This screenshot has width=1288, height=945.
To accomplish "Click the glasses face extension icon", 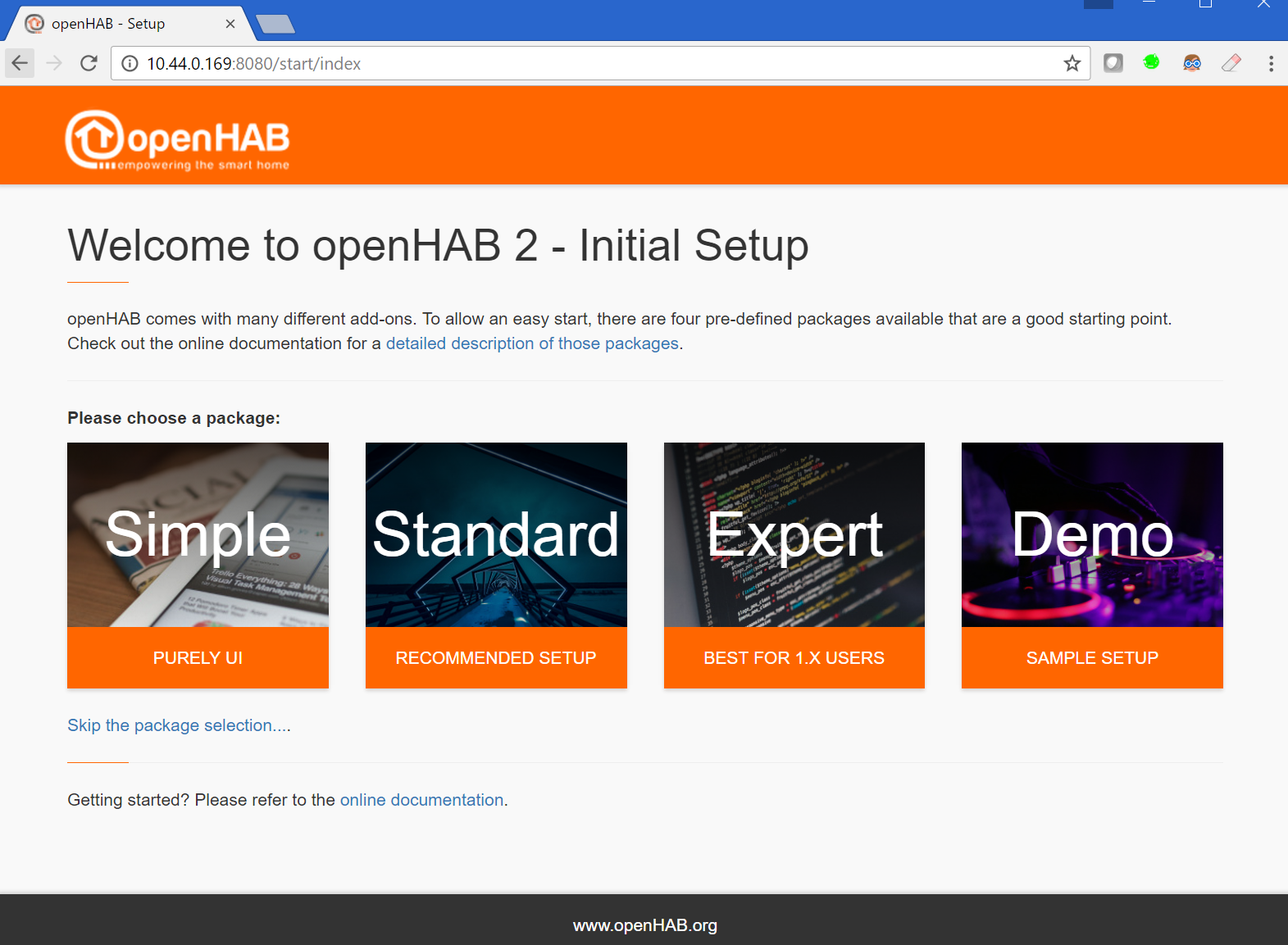I will point(1192,63).
